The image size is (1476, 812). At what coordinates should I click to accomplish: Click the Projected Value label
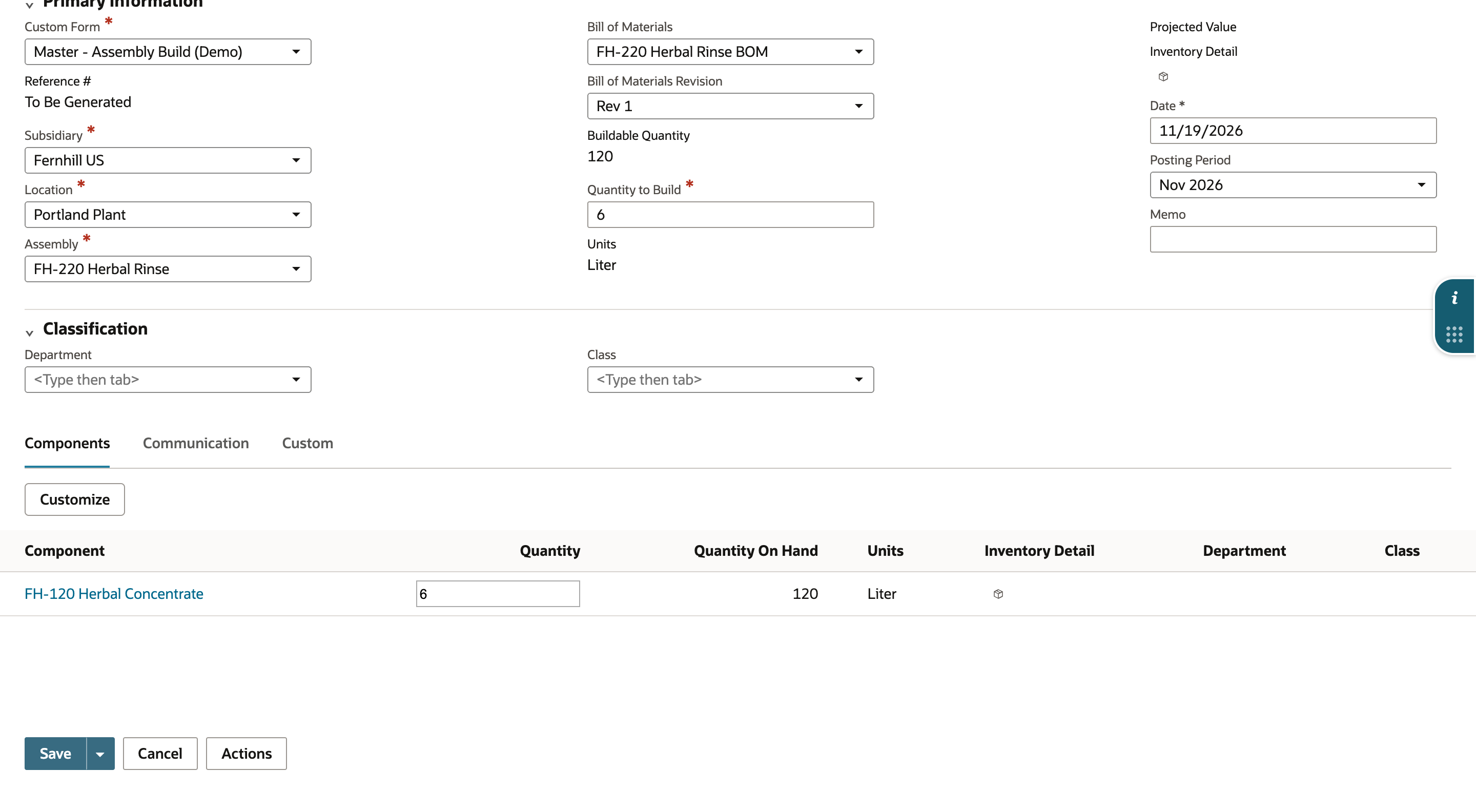pos(1193,27)
